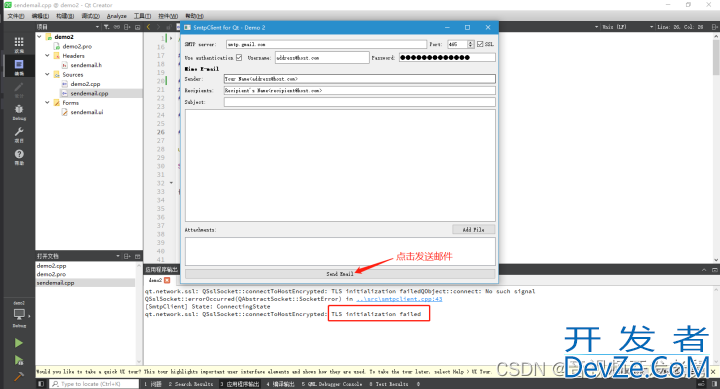Viewport: 720px width, 389px height.
Task: Run the project with the green play button
Action: tap(18, 343)
